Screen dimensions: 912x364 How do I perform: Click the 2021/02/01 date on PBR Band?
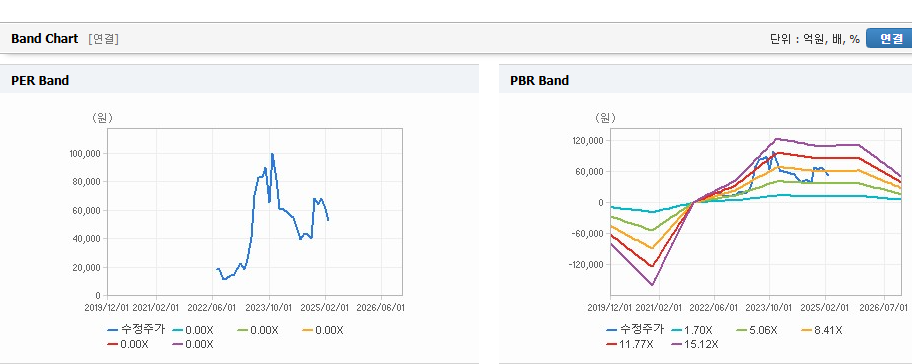point(660,307)
